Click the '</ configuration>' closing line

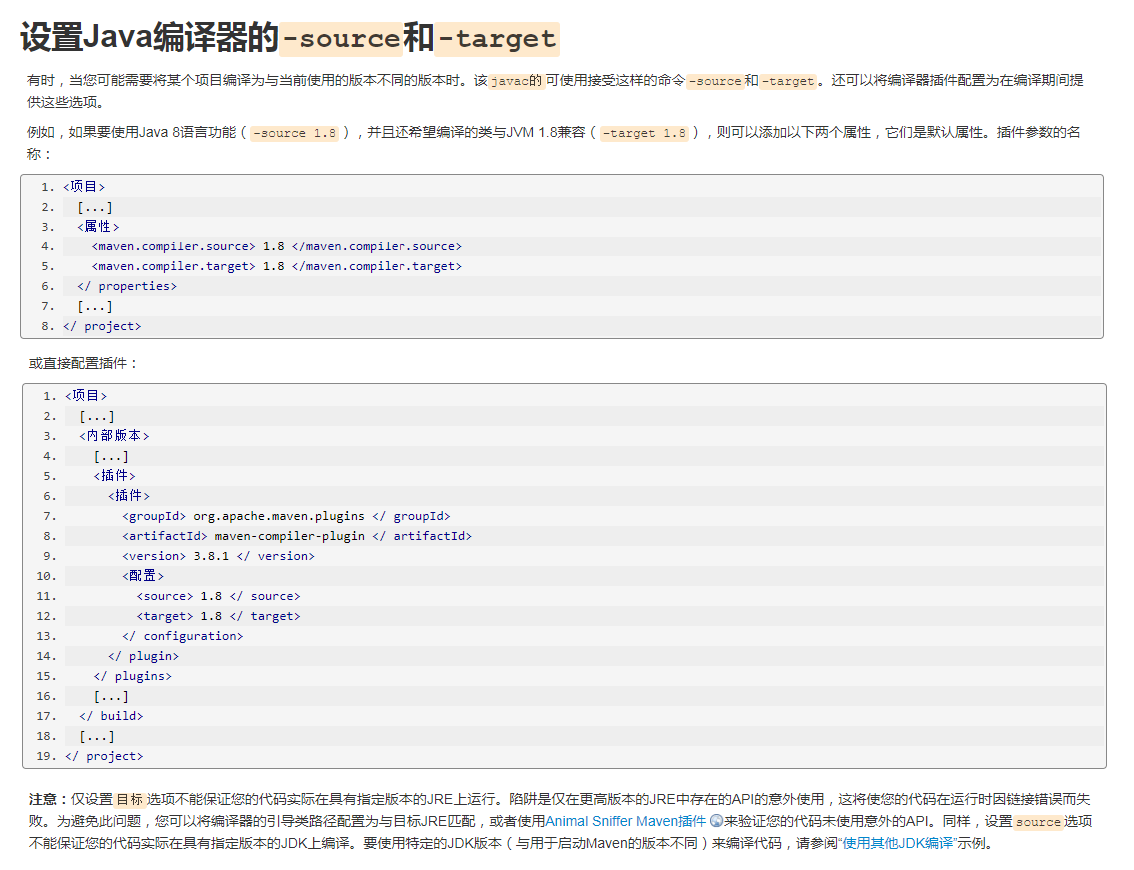pos(182,636)
